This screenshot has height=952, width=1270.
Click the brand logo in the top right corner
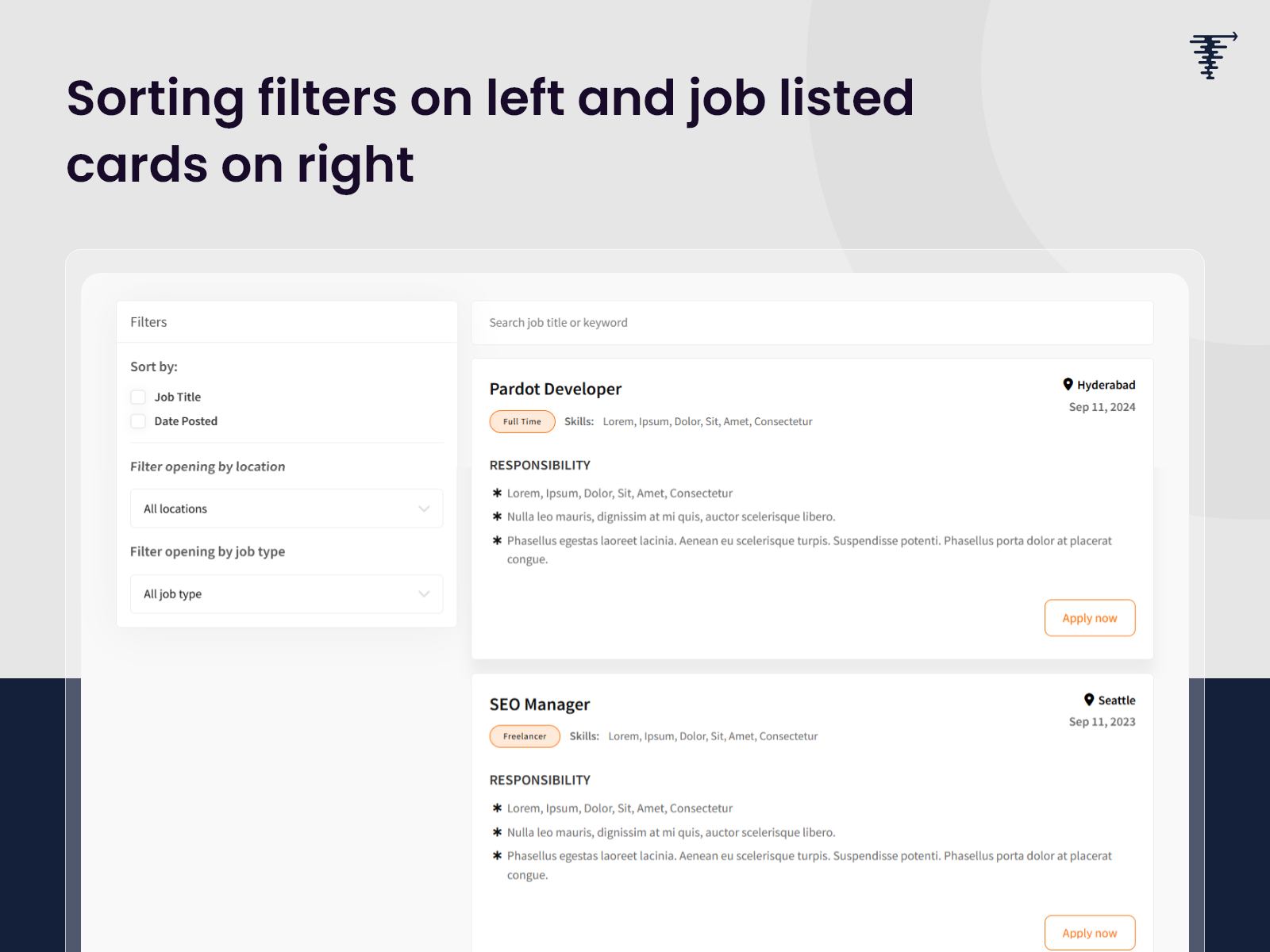(x=1212, y=56)
